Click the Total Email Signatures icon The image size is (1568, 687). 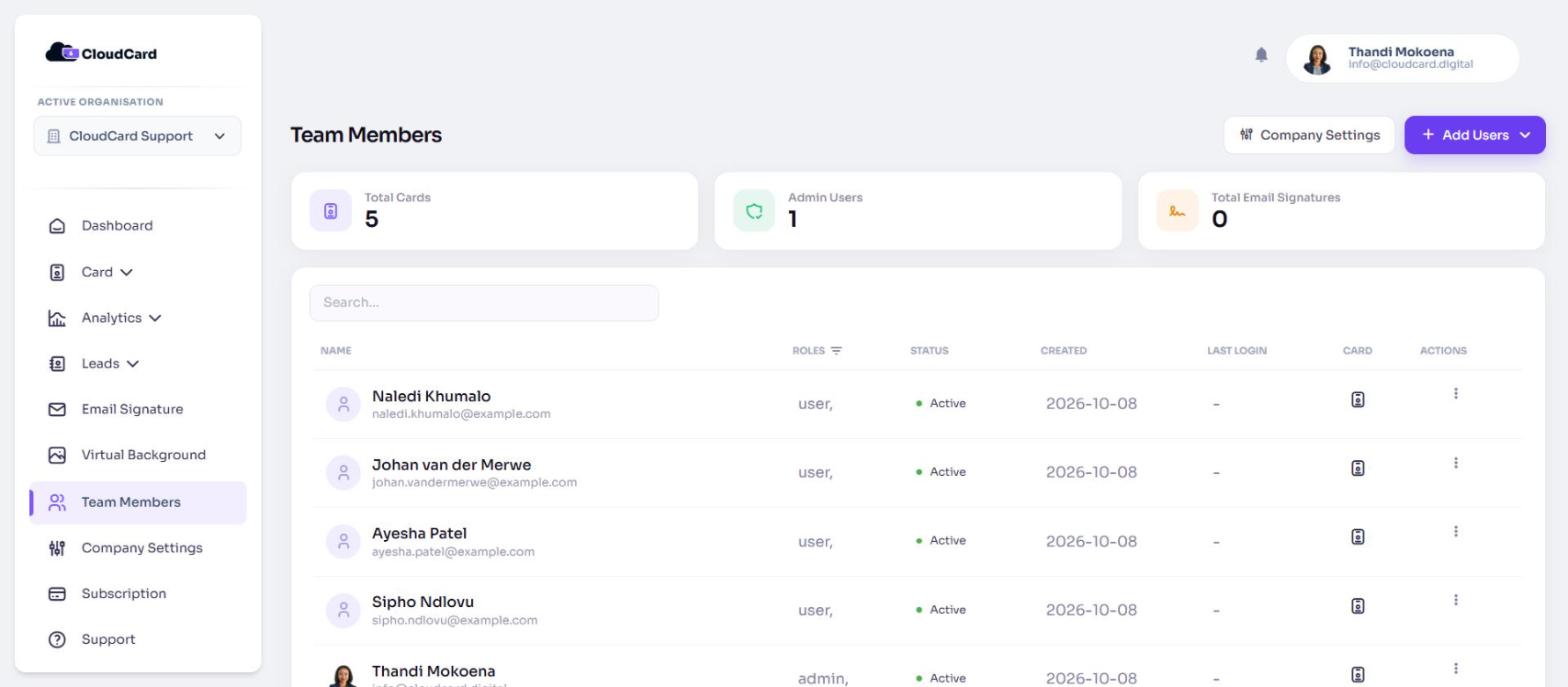1177,210
